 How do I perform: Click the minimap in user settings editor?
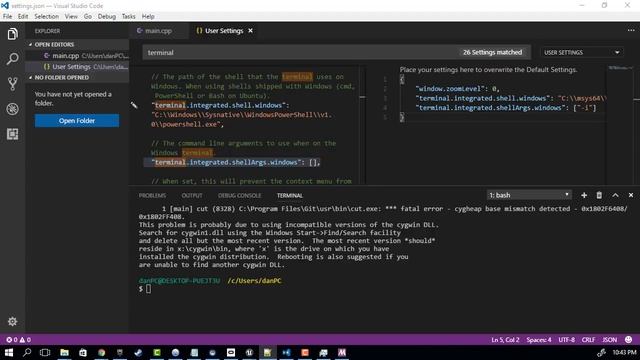click(620, 68)
